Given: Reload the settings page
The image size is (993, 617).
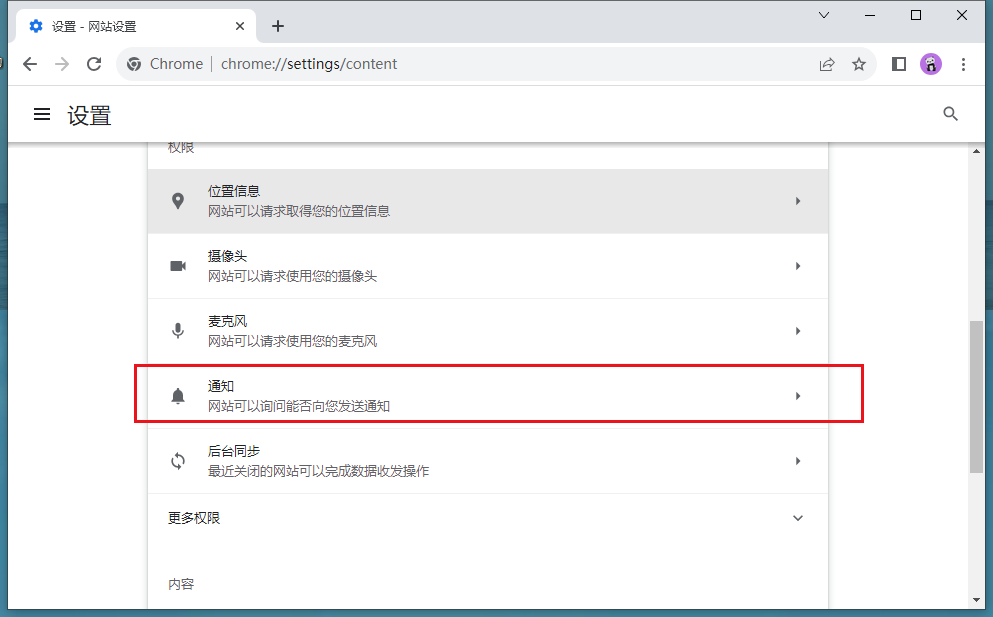Looking at the screenshot, I should 94,64.
